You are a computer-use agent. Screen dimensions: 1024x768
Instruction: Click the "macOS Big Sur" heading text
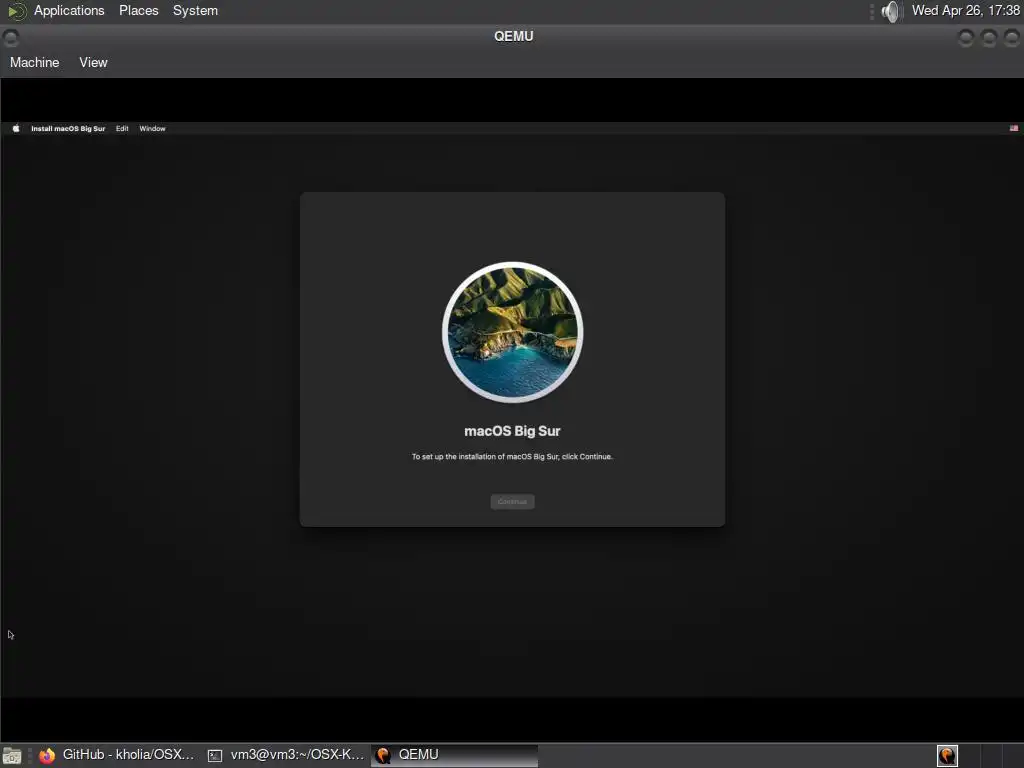(512, 431)
